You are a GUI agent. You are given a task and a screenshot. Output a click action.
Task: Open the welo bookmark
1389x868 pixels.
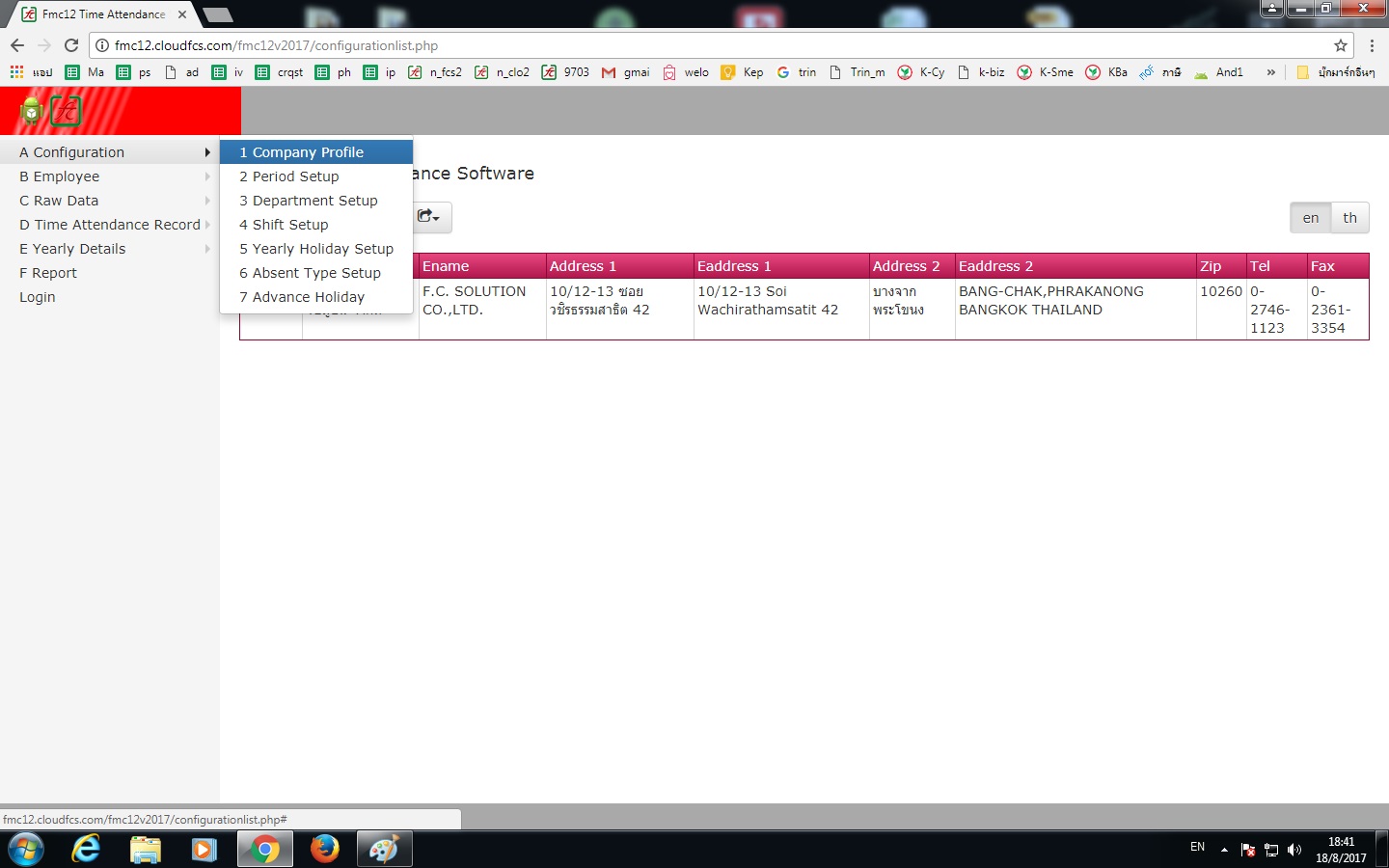pos(686,72)
